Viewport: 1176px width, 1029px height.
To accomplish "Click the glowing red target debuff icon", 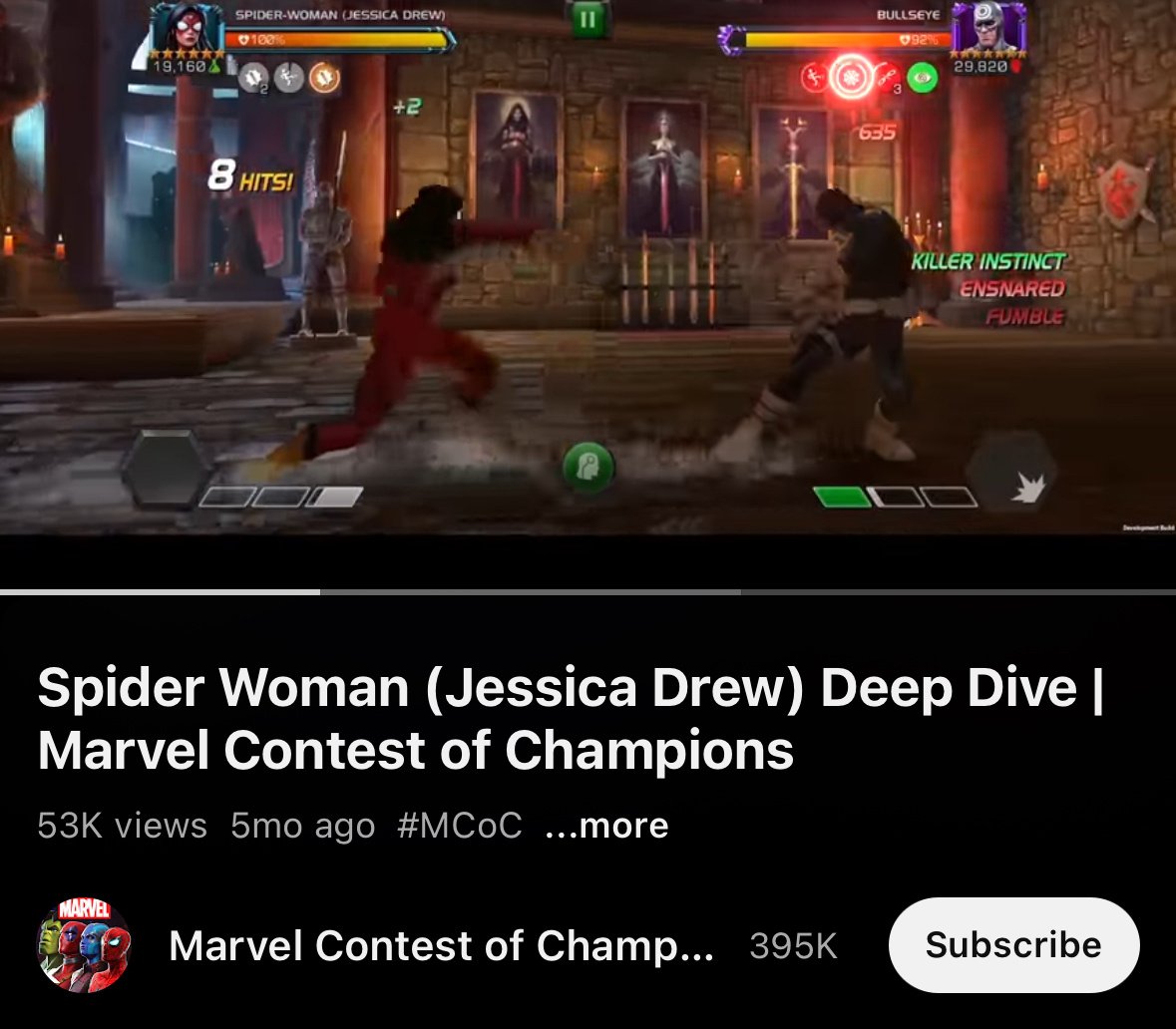I will 851,77.
